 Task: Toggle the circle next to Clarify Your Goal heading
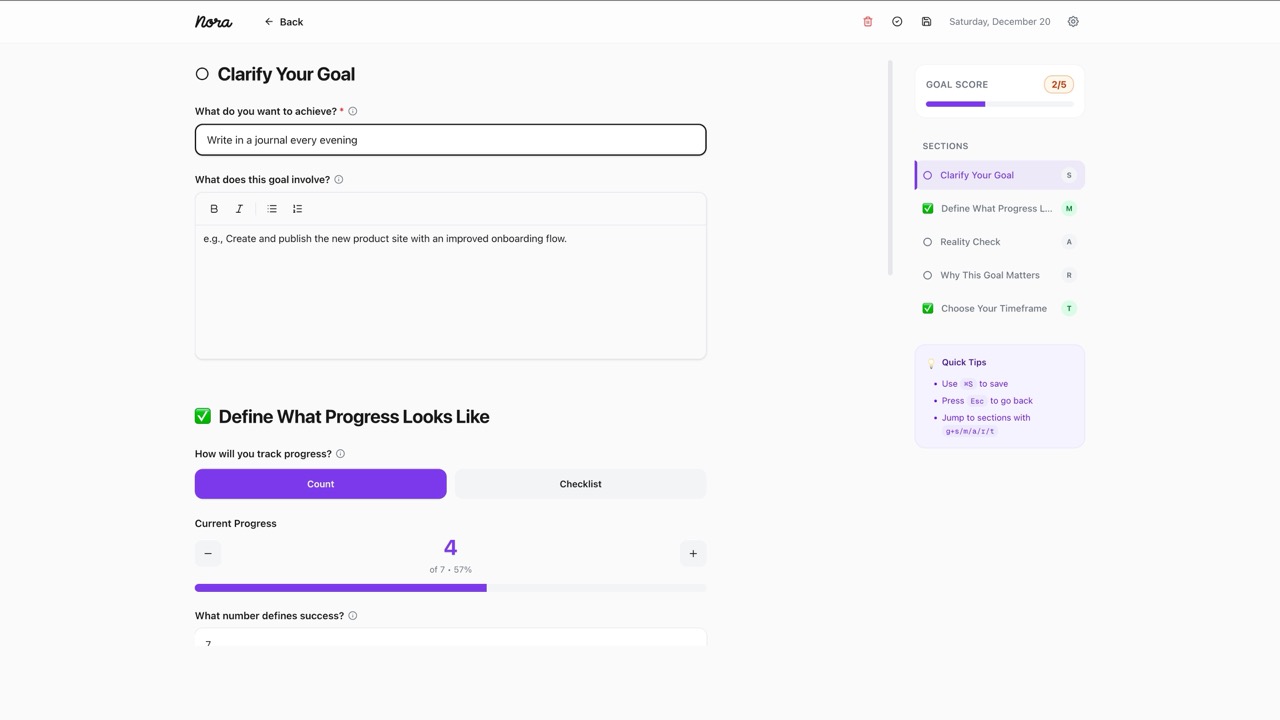pos(202,74)
